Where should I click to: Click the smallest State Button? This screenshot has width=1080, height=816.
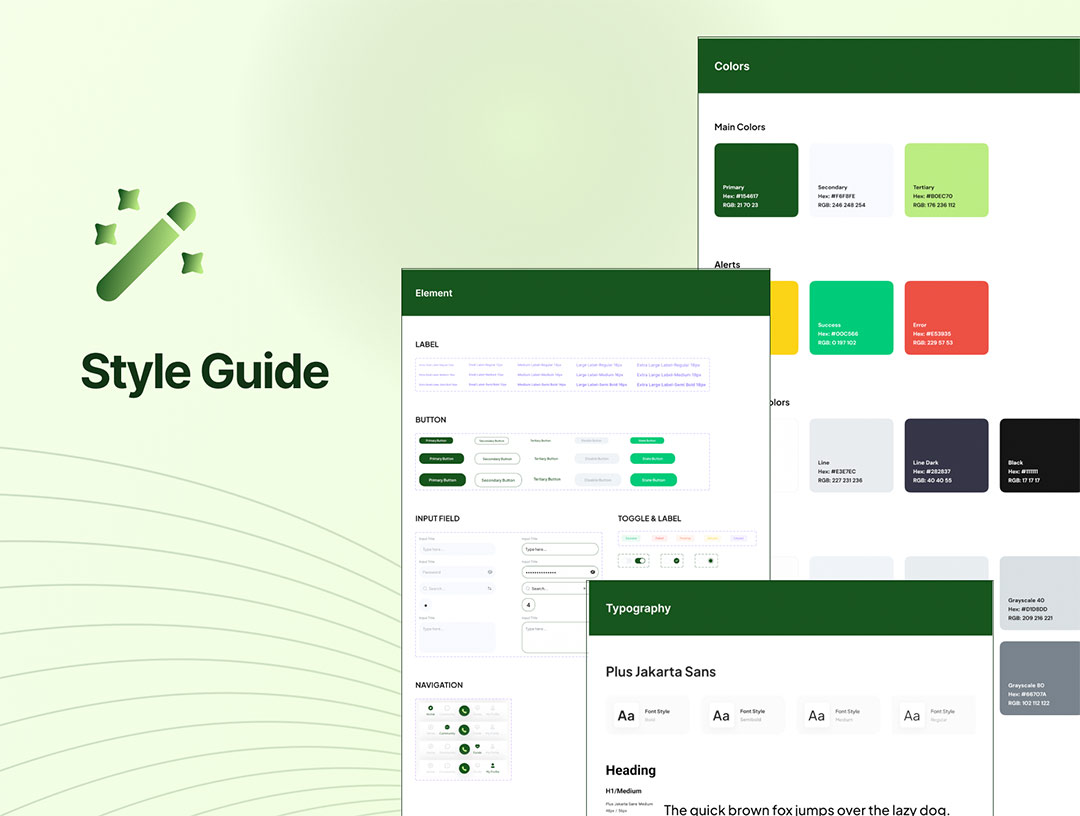point(647,441)
